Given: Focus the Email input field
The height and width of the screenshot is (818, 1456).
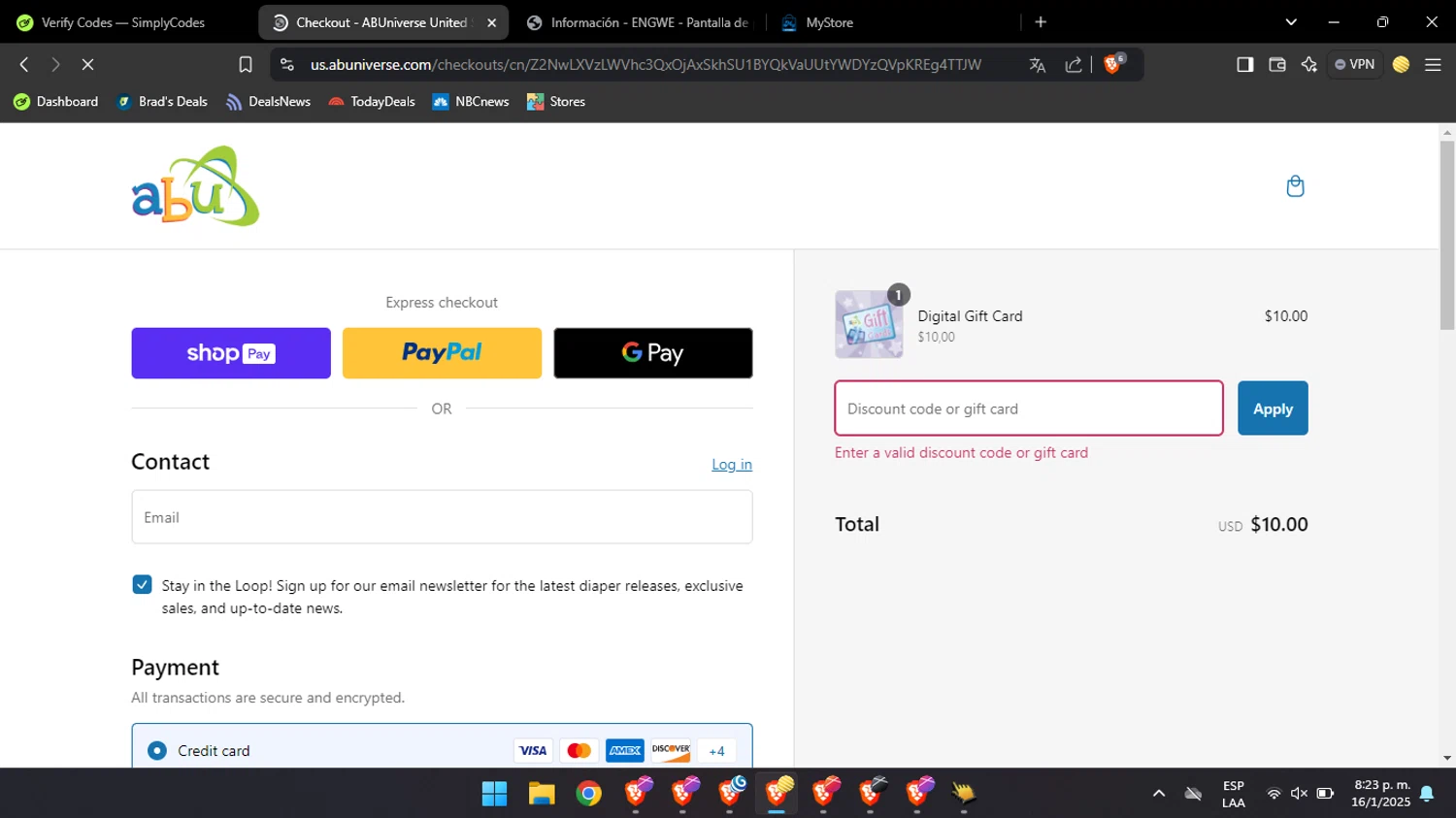Looking at the screenshot, I should 442,517.
